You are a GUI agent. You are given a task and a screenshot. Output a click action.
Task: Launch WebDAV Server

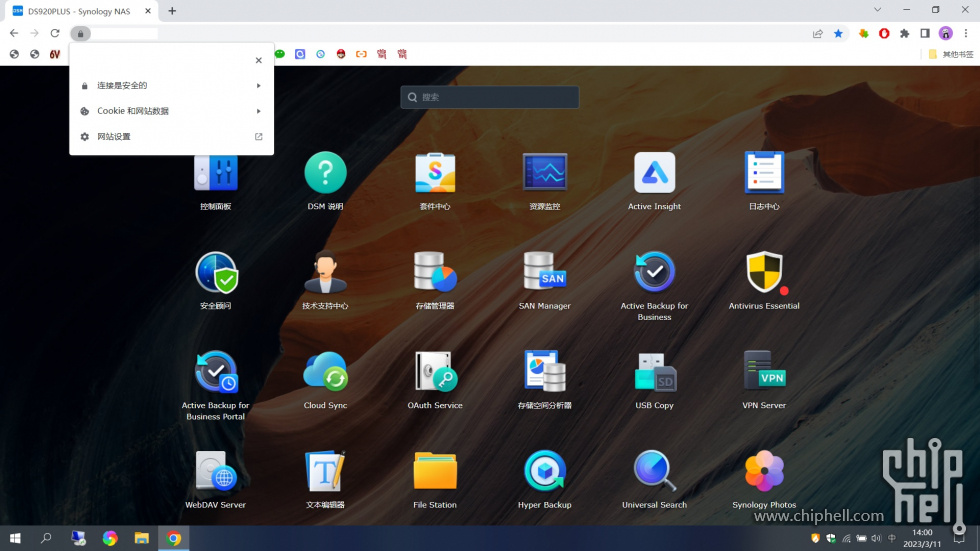(216, 471)
